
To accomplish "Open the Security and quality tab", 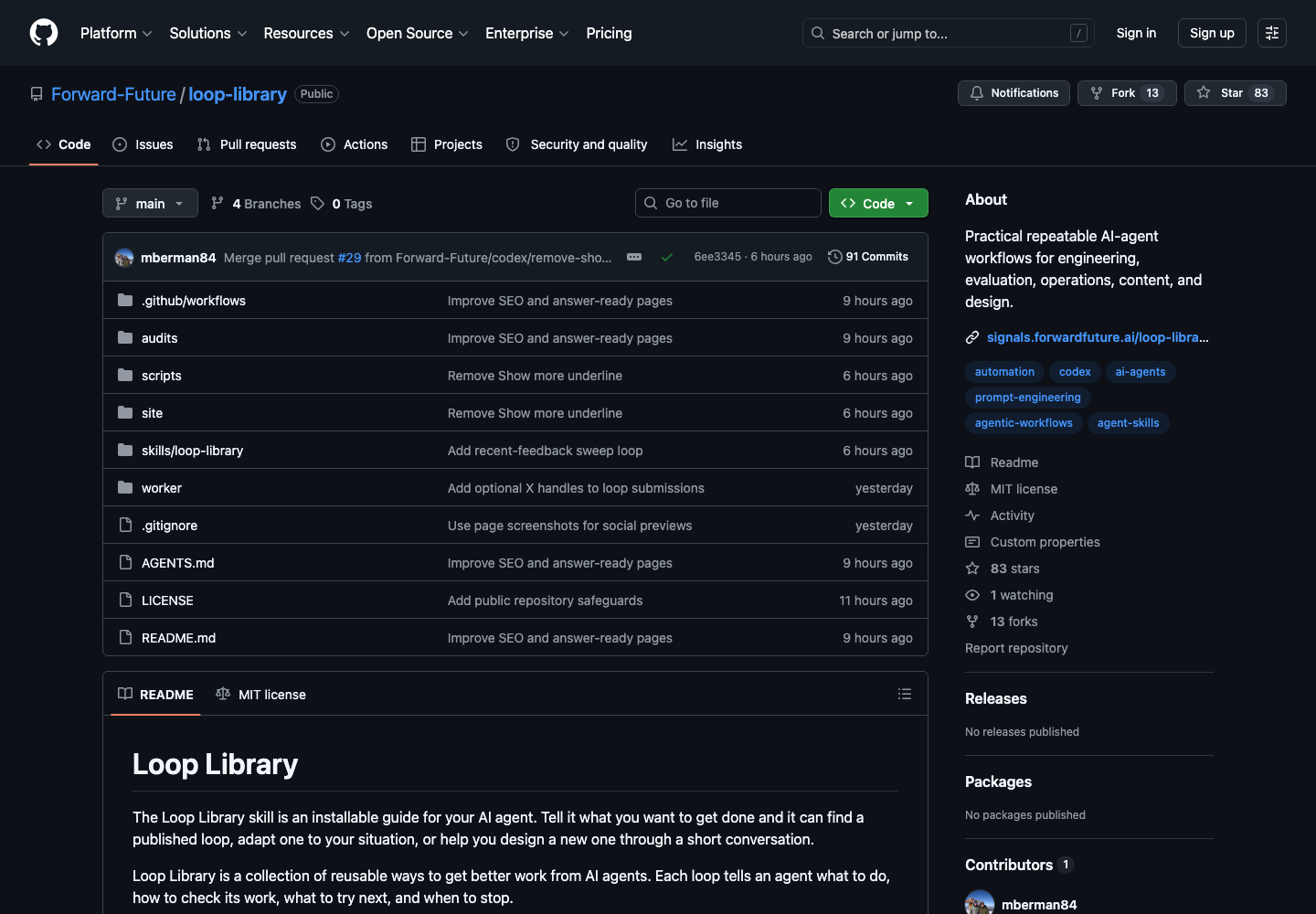I will point(577,144).
